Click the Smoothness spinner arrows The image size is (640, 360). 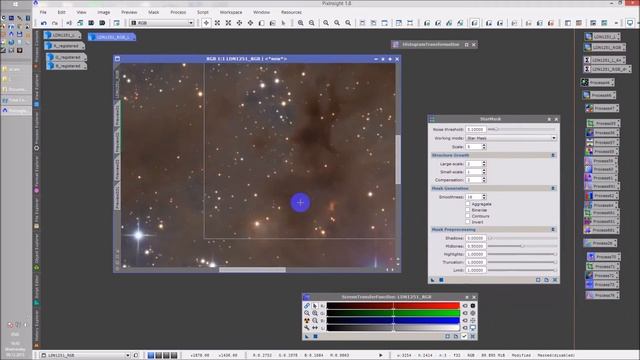tap(484, 197)
